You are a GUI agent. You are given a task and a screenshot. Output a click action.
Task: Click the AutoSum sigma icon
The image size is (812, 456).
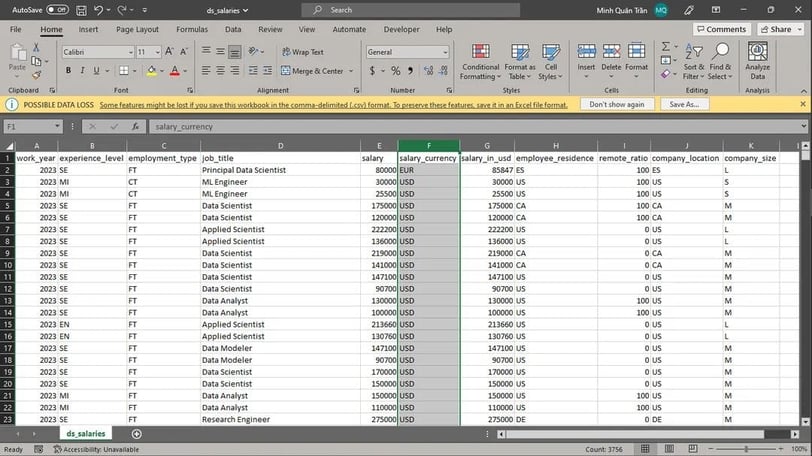pos(665,47)
